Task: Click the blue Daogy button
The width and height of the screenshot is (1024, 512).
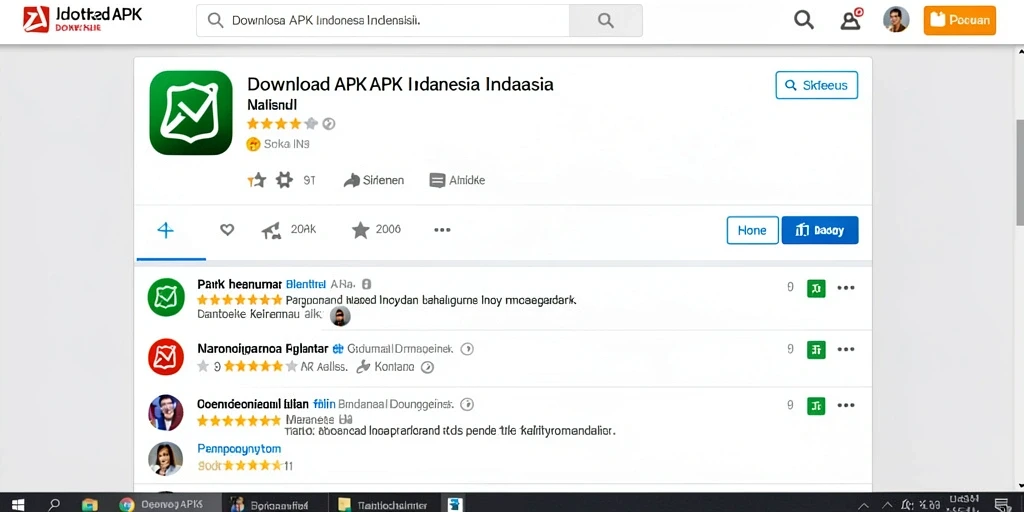Action: pyautogui.click(x=820, y=231)
